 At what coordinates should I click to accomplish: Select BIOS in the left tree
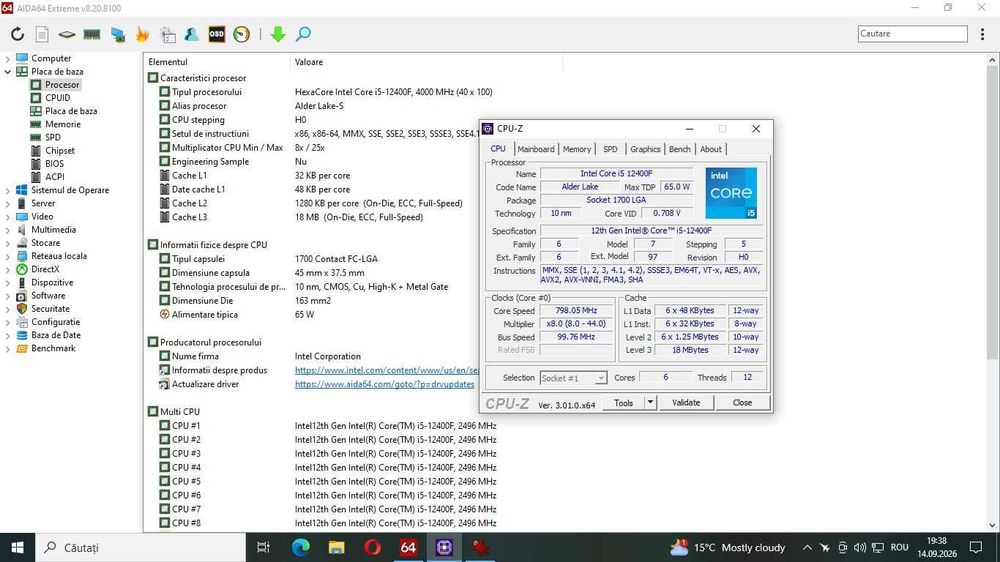click(x=54, y=163)
